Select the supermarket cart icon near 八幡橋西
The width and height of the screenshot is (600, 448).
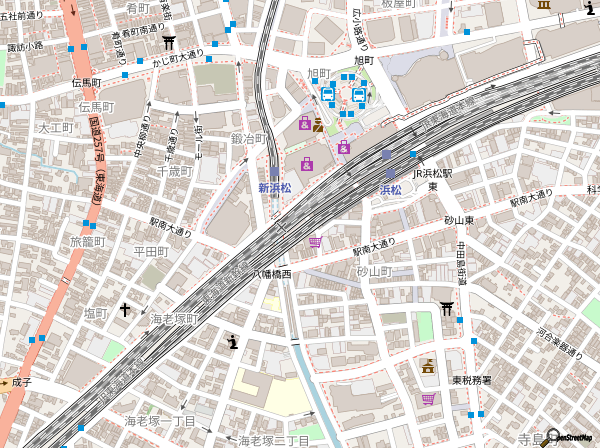[316, 241]
